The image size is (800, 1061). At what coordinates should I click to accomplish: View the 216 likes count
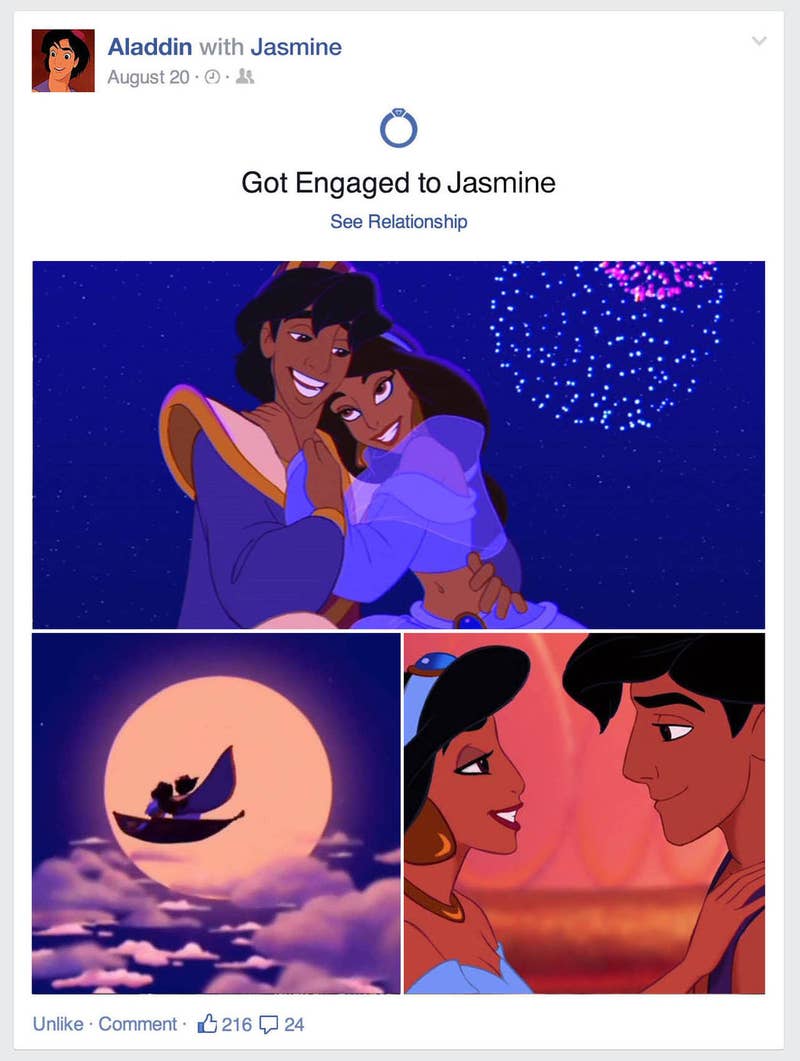coord(237,1024)
